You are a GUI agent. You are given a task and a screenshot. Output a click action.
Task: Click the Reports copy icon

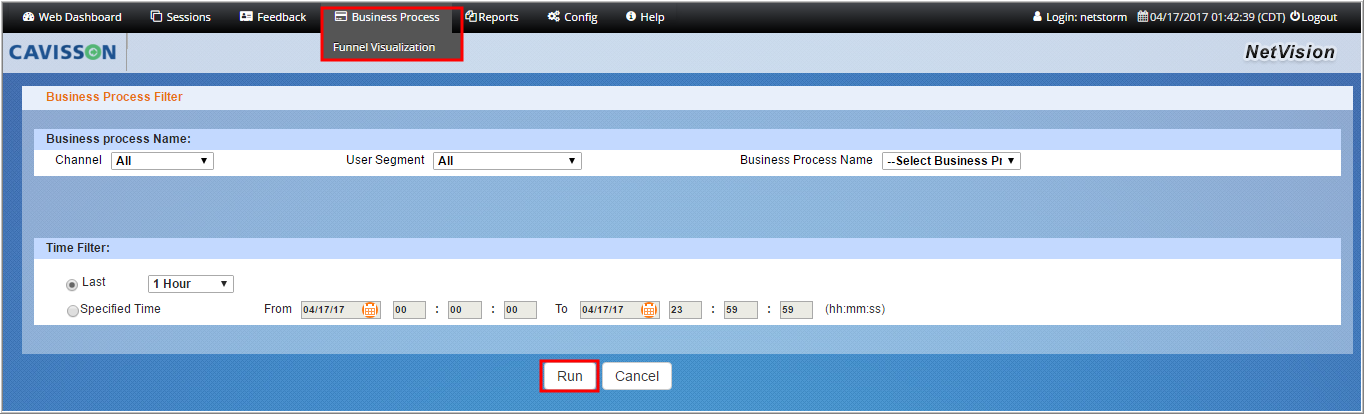[x=471, y=17]
